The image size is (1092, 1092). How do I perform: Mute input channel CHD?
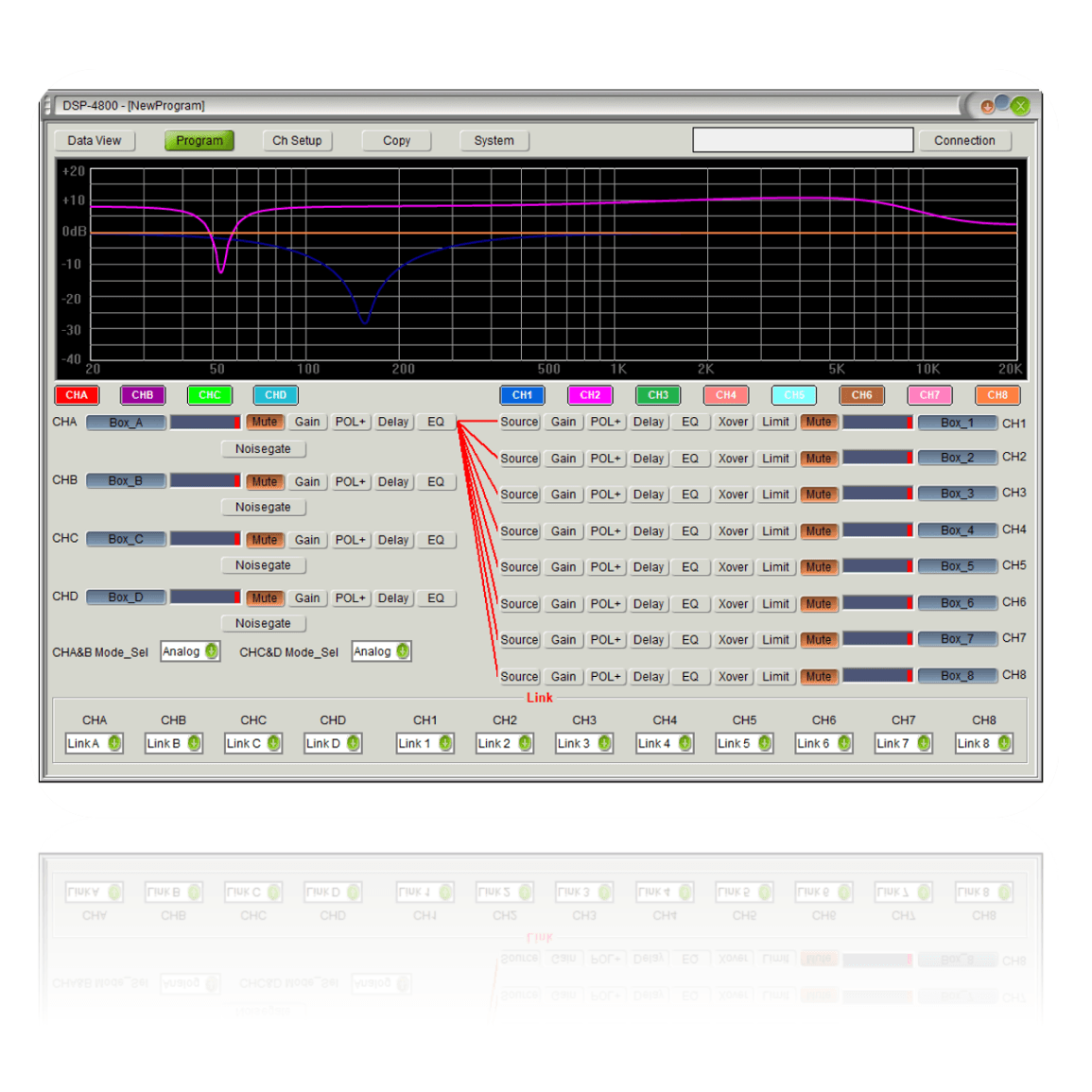265,598
